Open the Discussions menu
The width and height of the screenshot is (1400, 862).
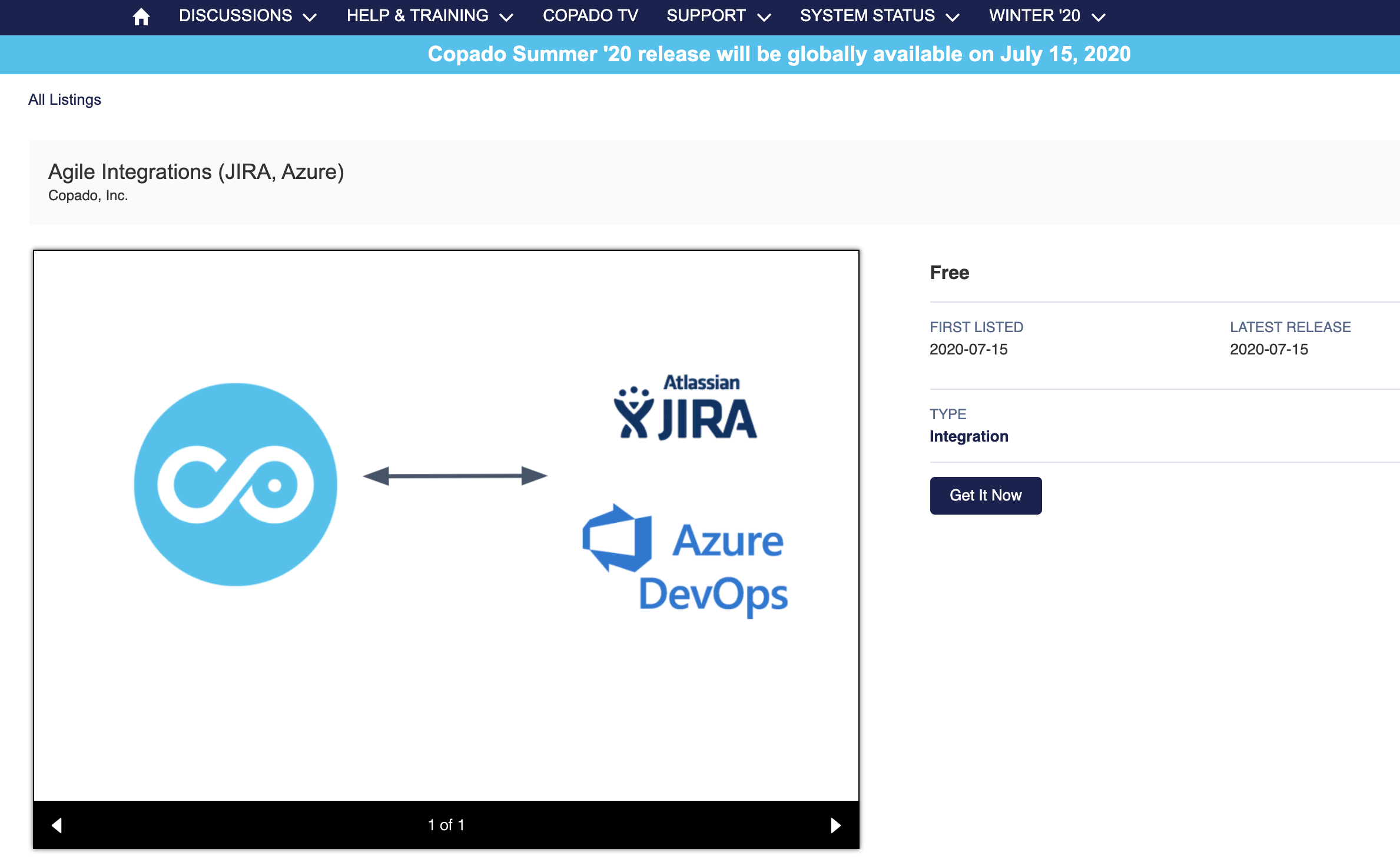click(235, 15)
